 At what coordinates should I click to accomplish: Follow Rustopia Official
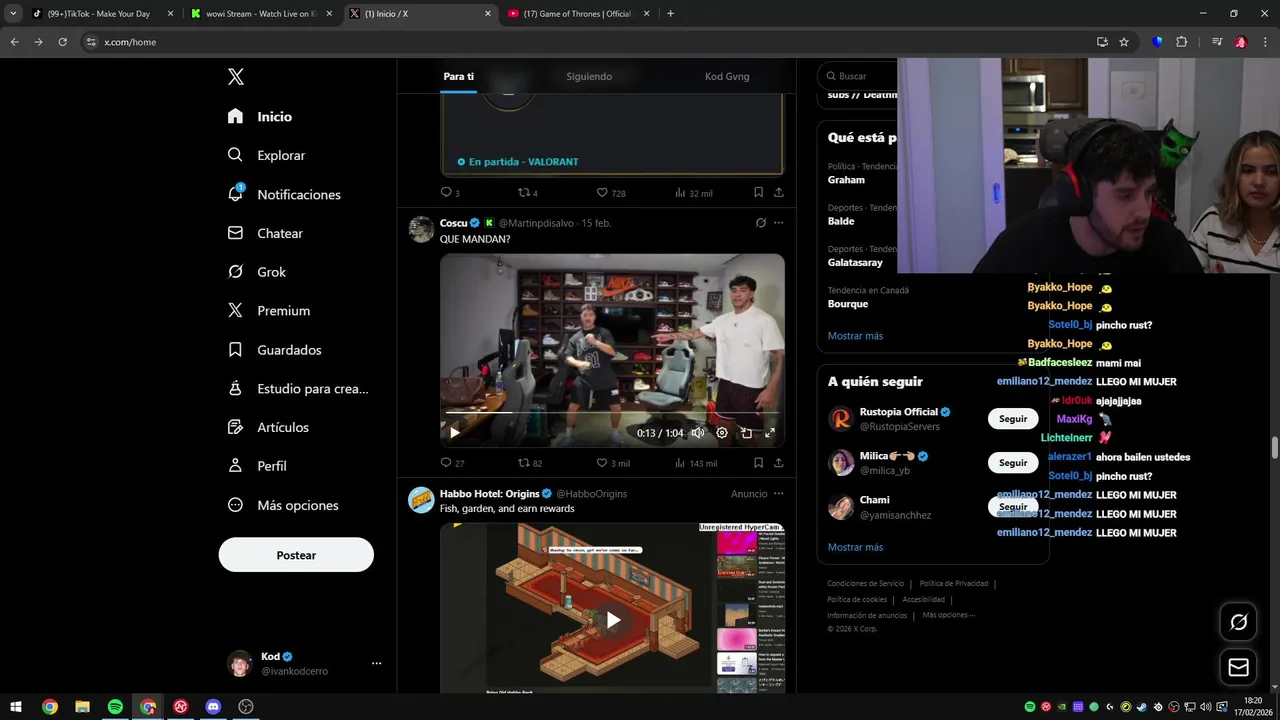[1013, 419]
